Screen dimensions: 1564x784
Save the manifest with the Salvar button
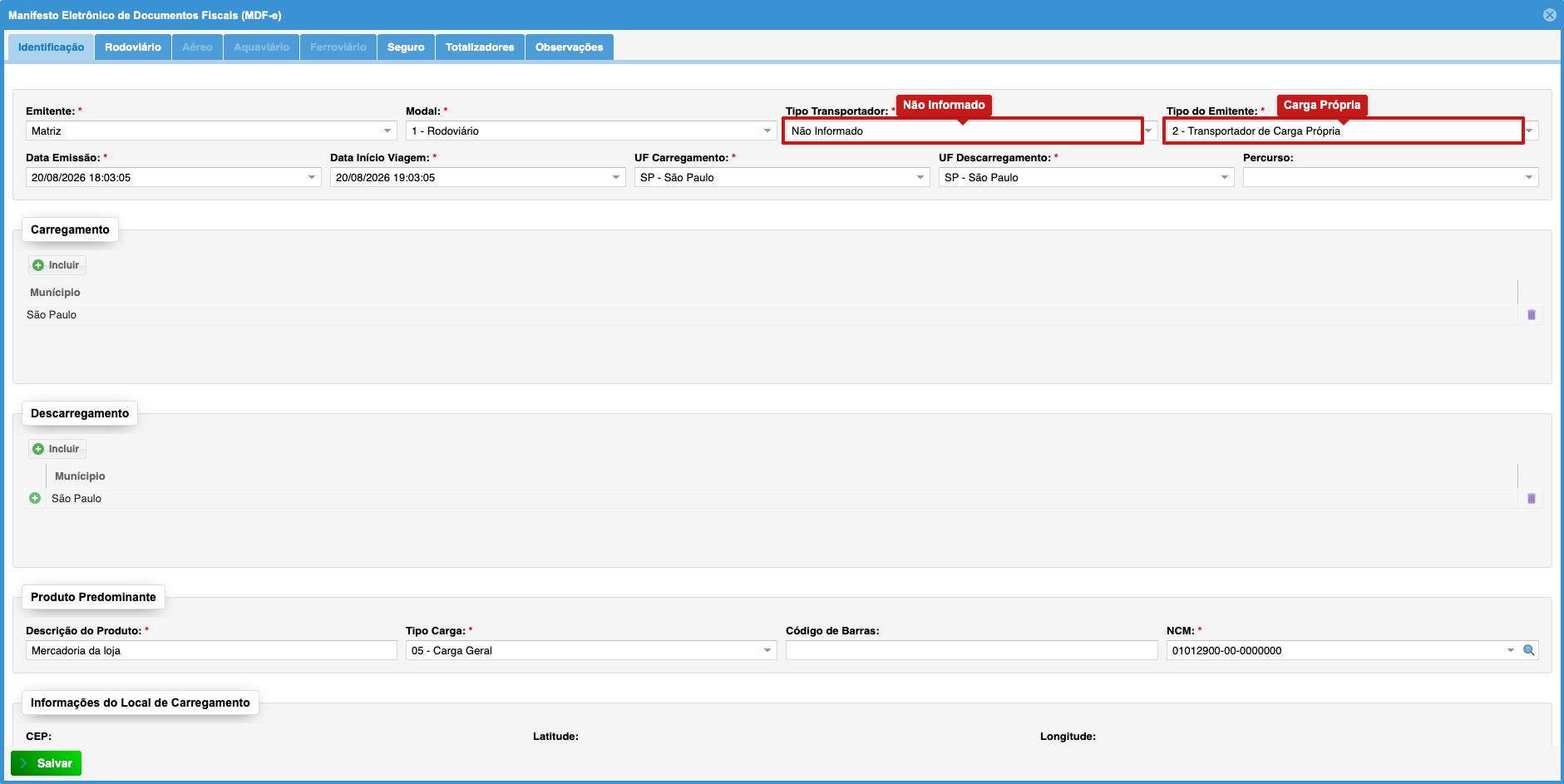point(47,763)
